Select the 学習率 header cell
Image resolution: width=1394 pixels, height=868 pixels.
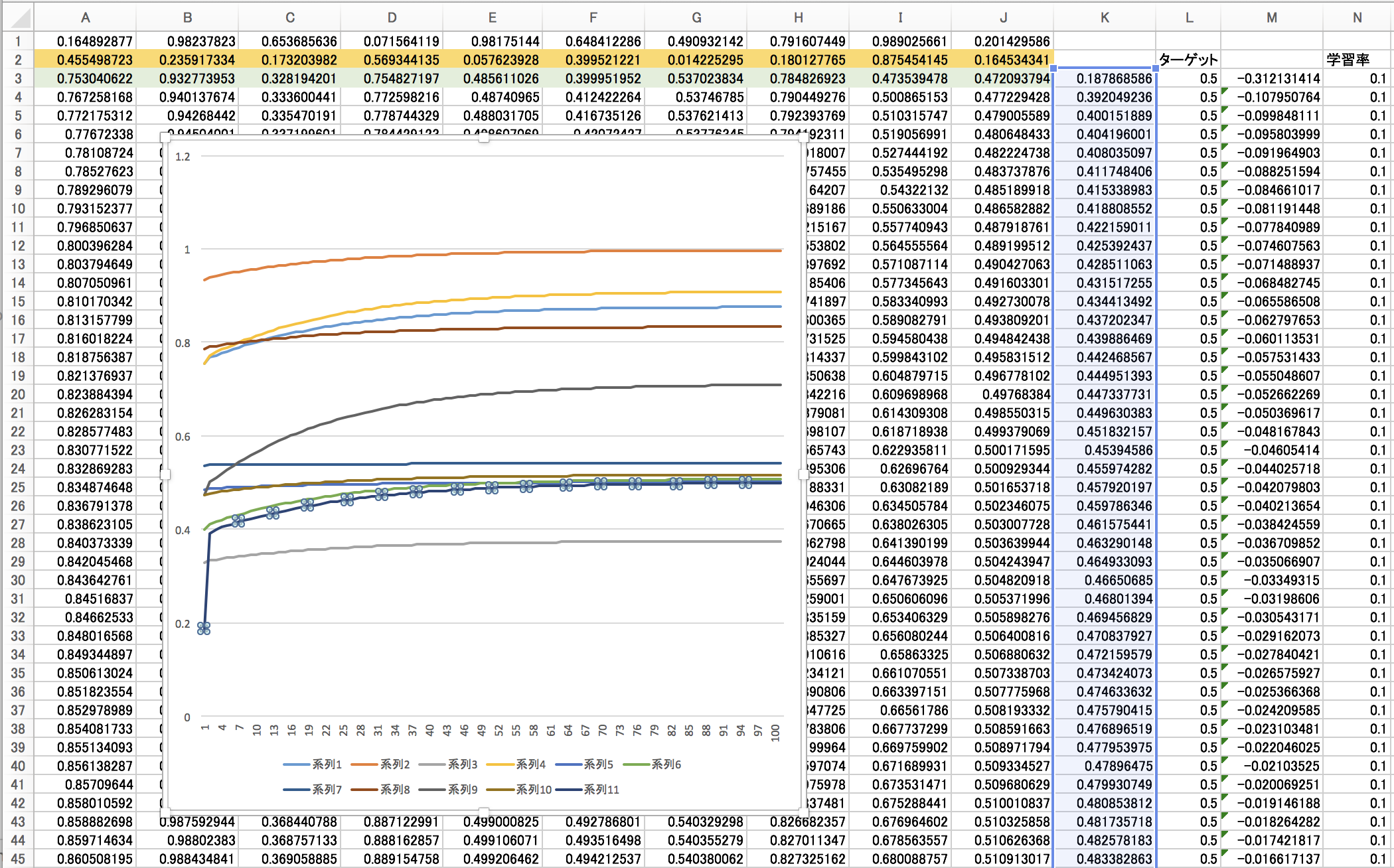1348,60
